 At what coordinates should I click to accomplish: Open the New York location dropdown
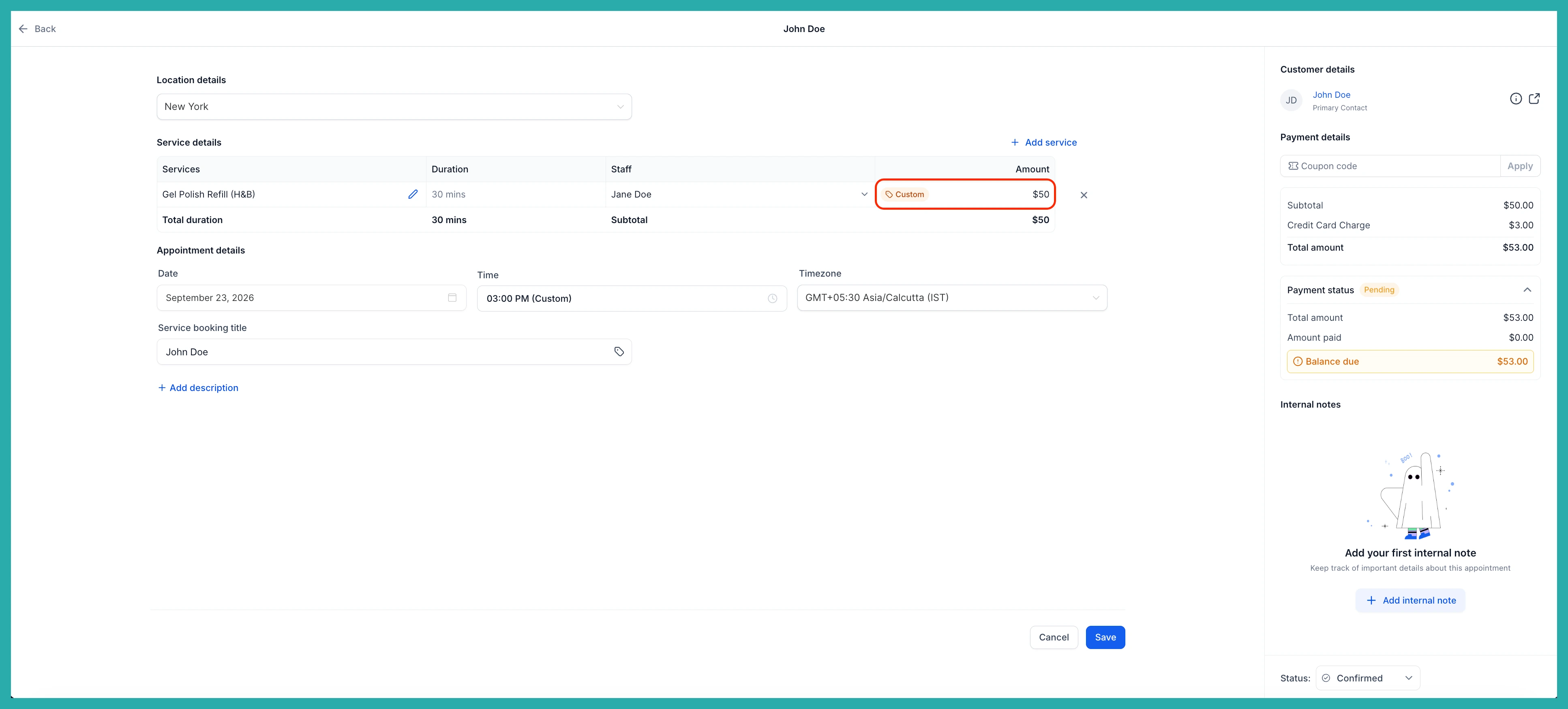(x=394, y=107)
